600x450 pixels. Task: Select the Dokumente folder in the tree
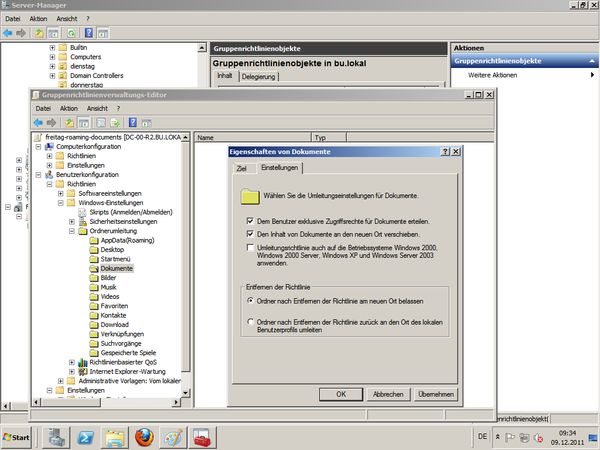pos(116,268)
